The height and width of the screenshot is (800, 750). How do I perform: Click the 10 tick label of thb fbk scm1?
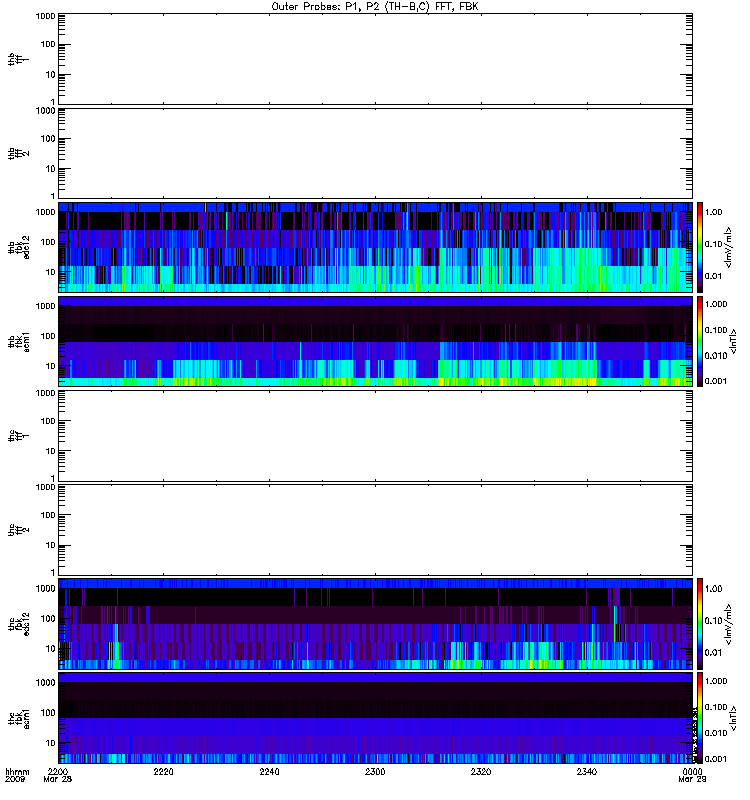pos(50,366)
